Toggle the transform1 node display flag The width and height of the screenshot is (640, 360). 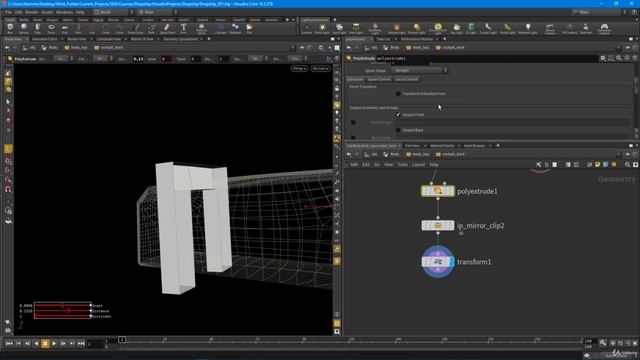452,262
